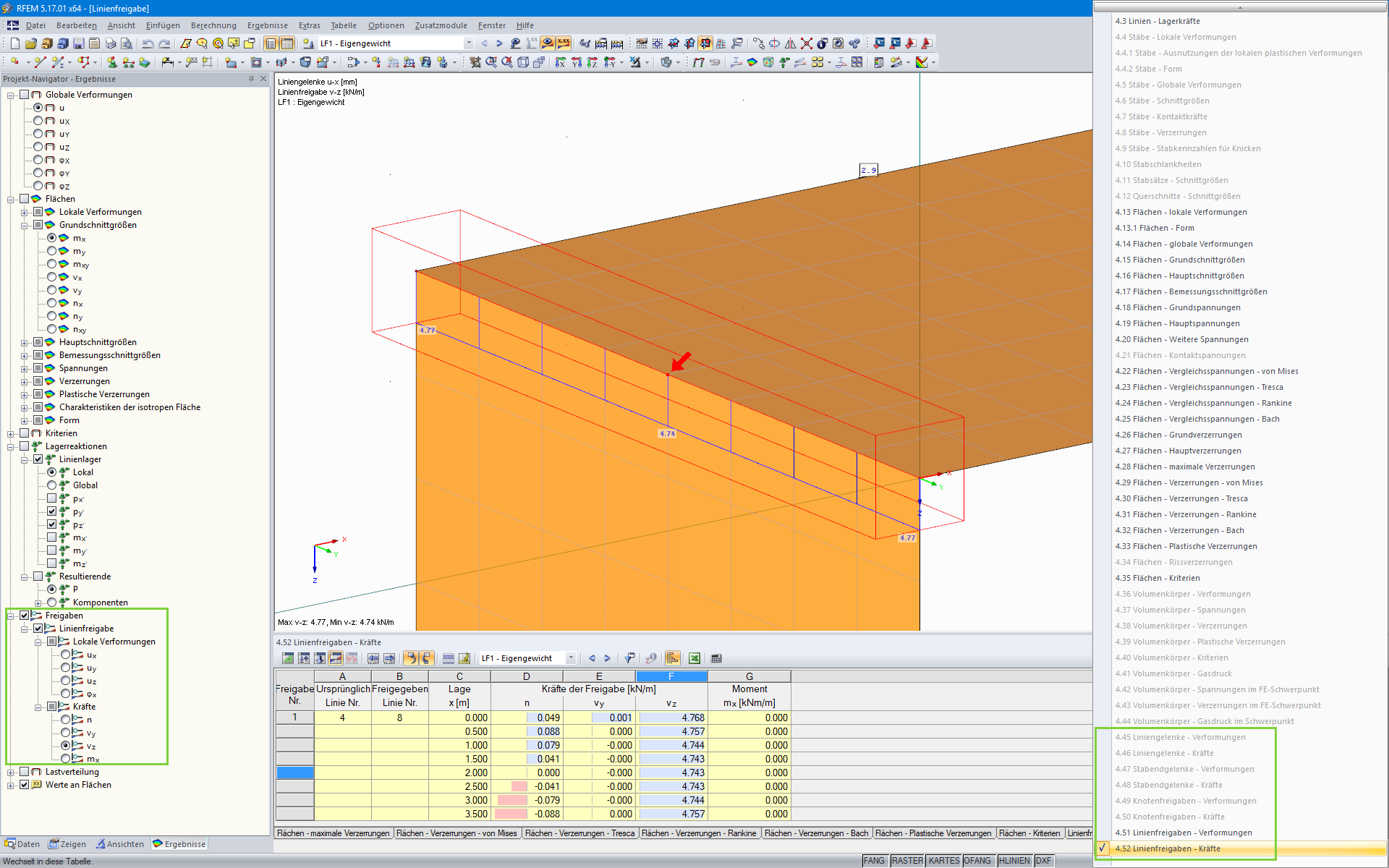The height and width of the screenshot is (868, 1389).
Task: Create a new model with the New icon
Action: pyautogui.click(x=15, y=43)
